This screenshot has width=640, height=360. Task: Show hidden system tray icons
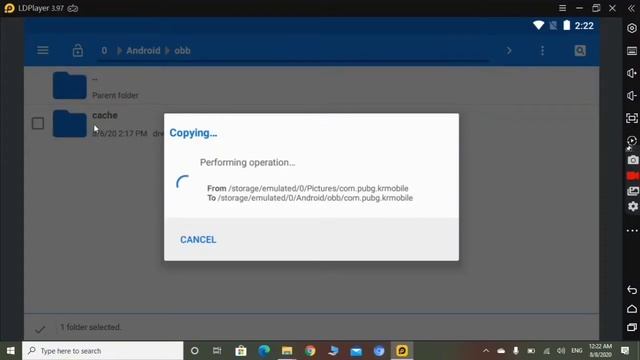(486, 351)
